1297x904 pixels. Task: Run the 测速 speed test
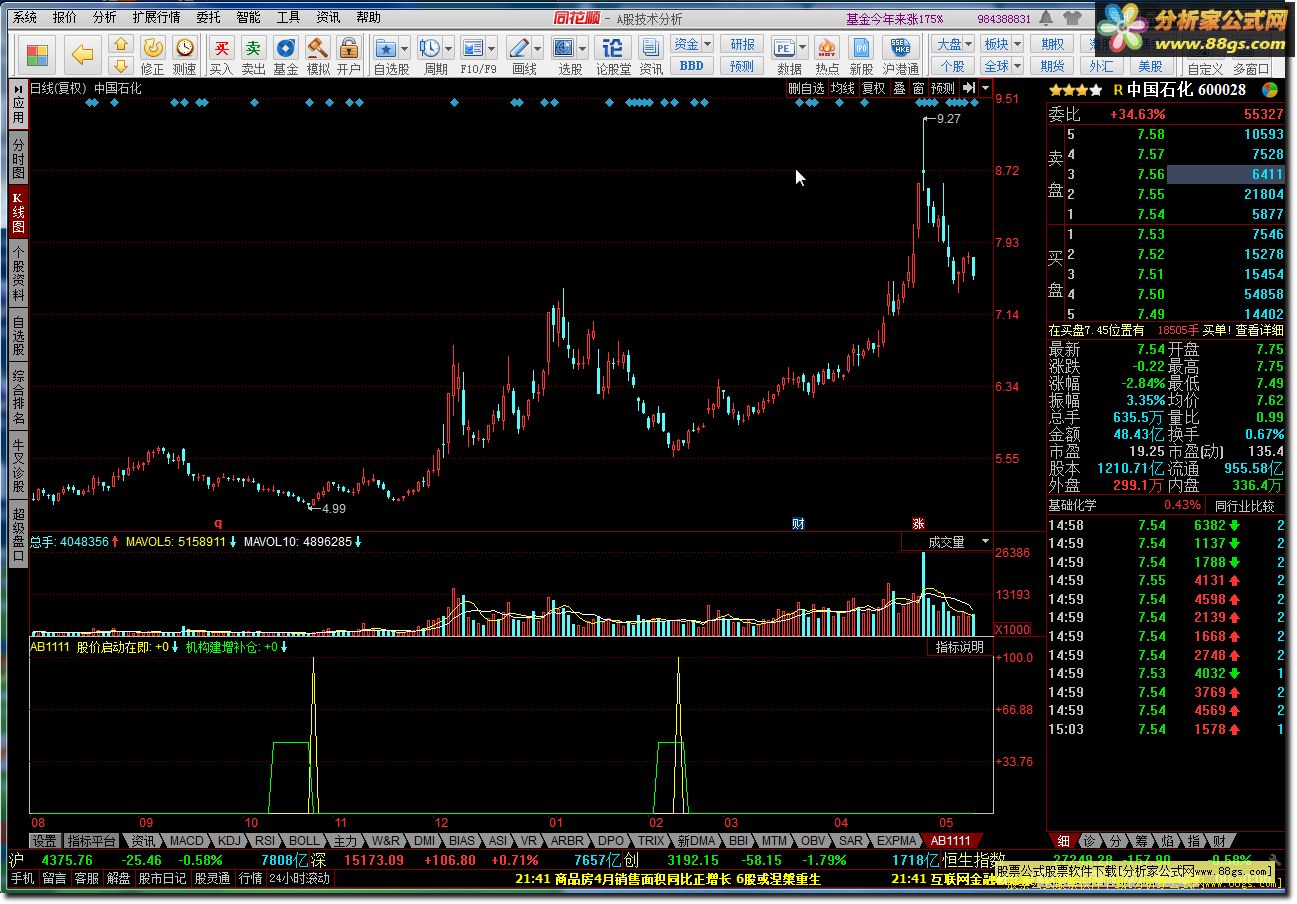click(184, 56)
